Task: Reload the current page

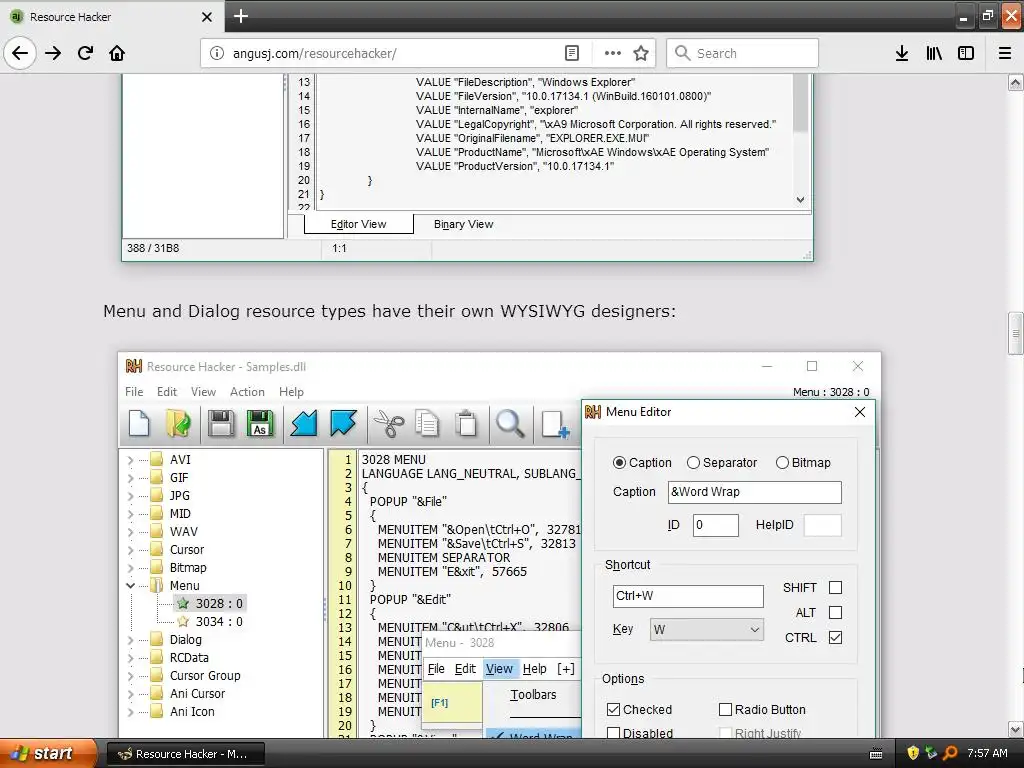Action: [85, 53]
